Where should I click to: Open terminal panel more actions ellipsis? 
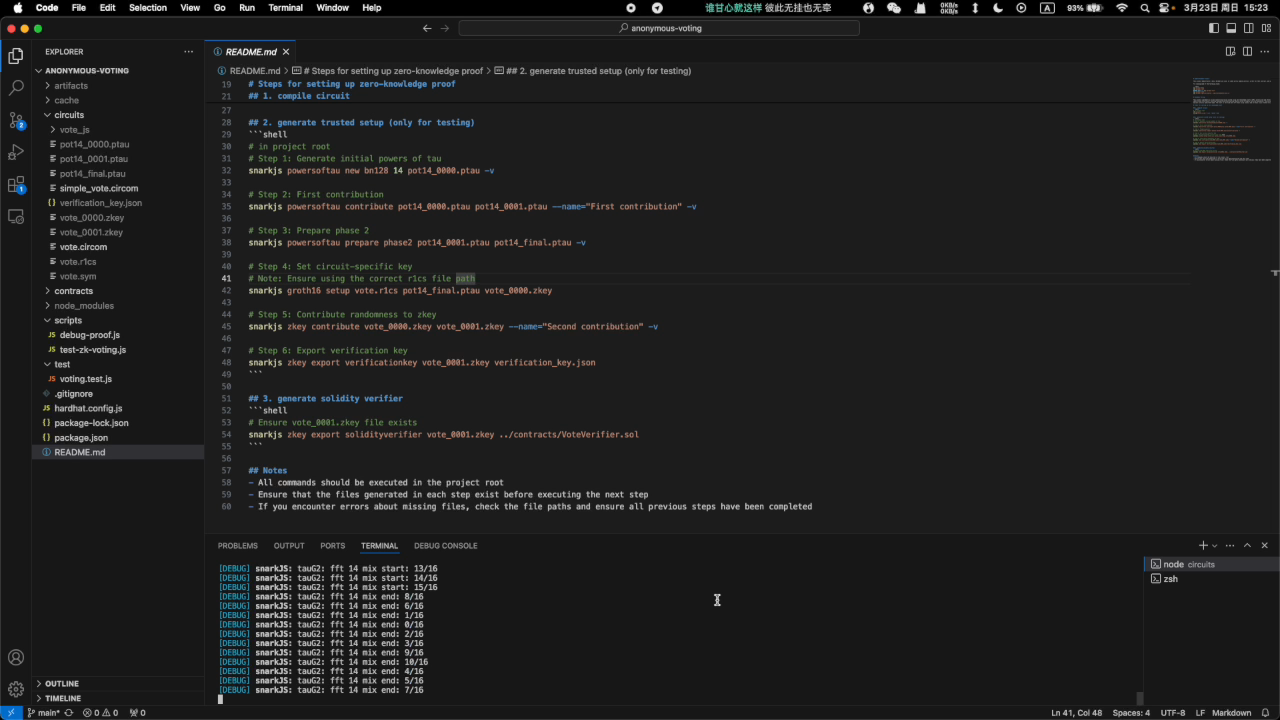click(1230, 545)
